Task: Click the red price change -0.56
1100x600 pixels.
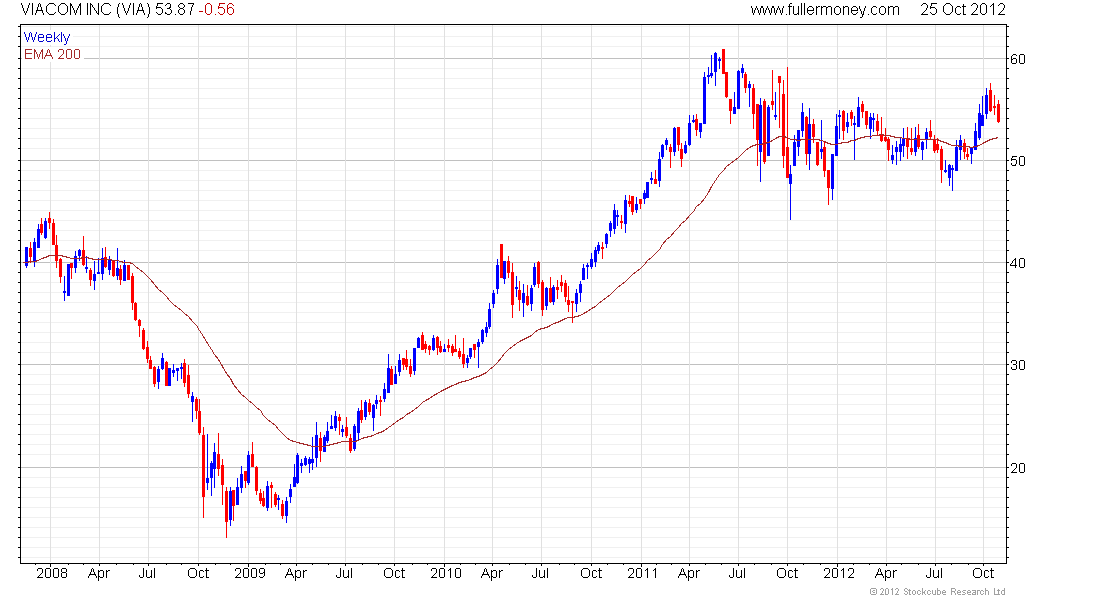Action: point(216,10)
